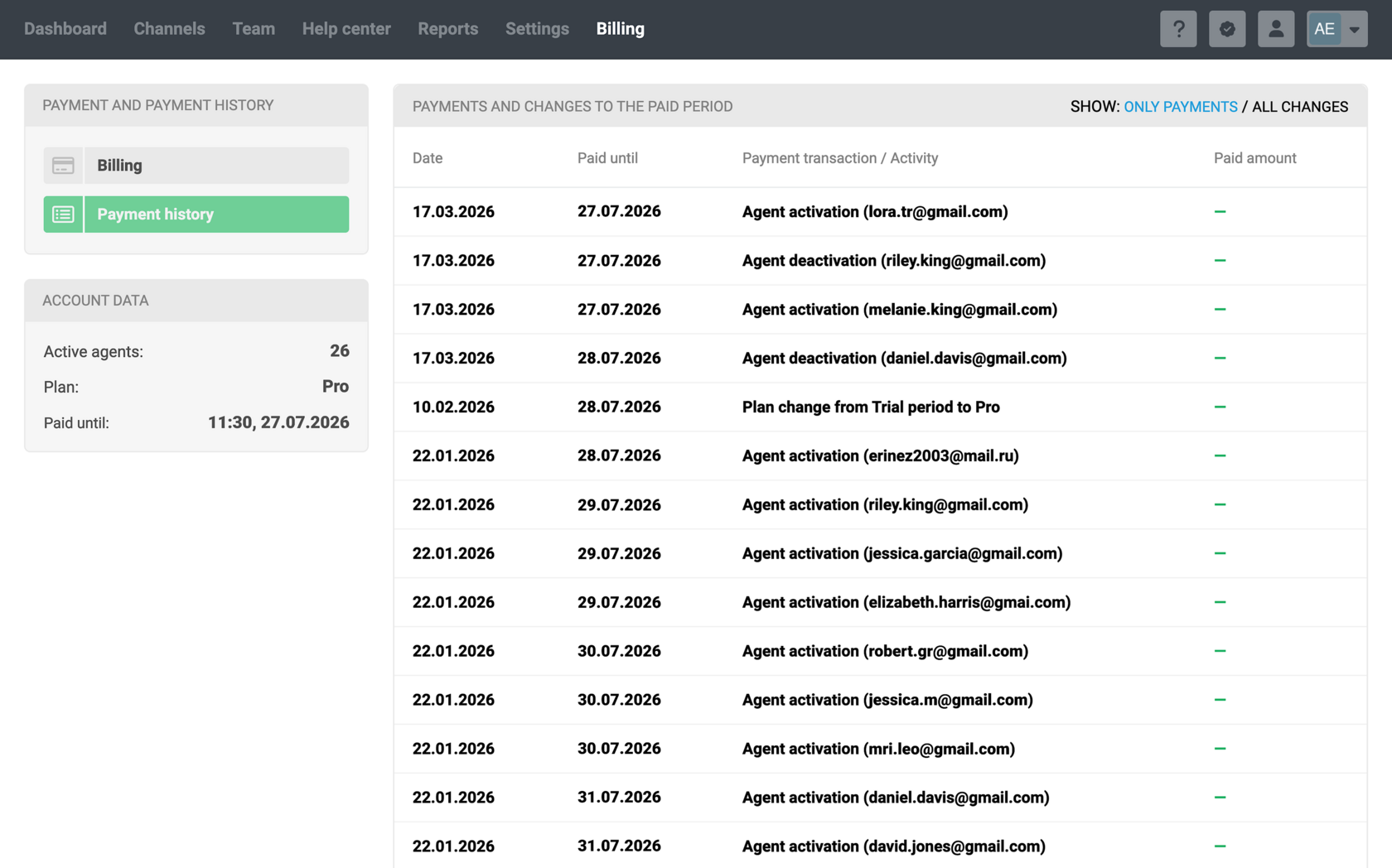Open the status checkmark badge icon
The height and width of the screenshot is (868, 1392).
(x=1226, y=29)
